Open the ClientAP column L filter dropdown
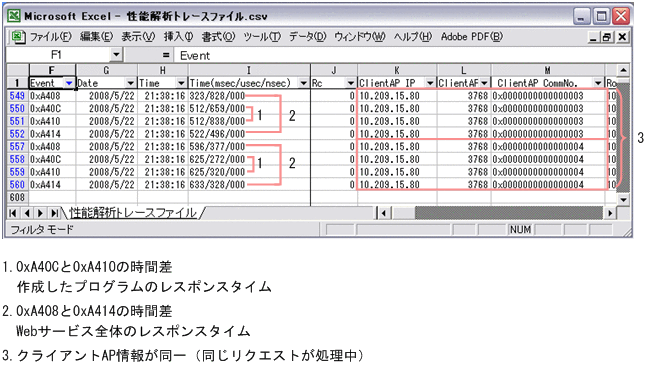Screen dimensions: 648x367 click(x=484, y=83)
